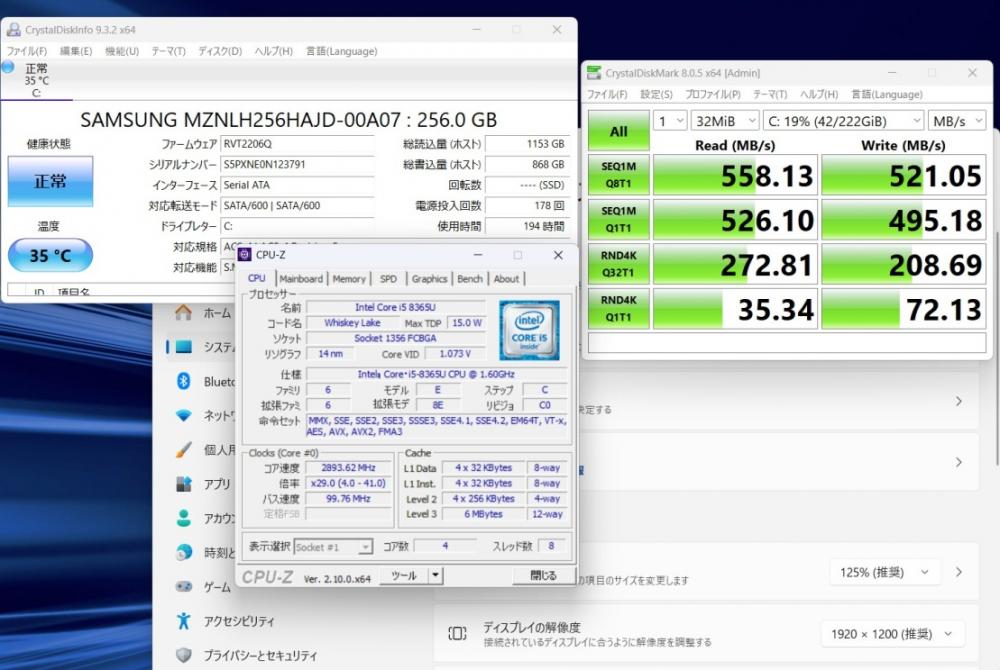
Task: Open the ツール dropdown arrow in CPU-Z
Action: (x=435, y=575)
